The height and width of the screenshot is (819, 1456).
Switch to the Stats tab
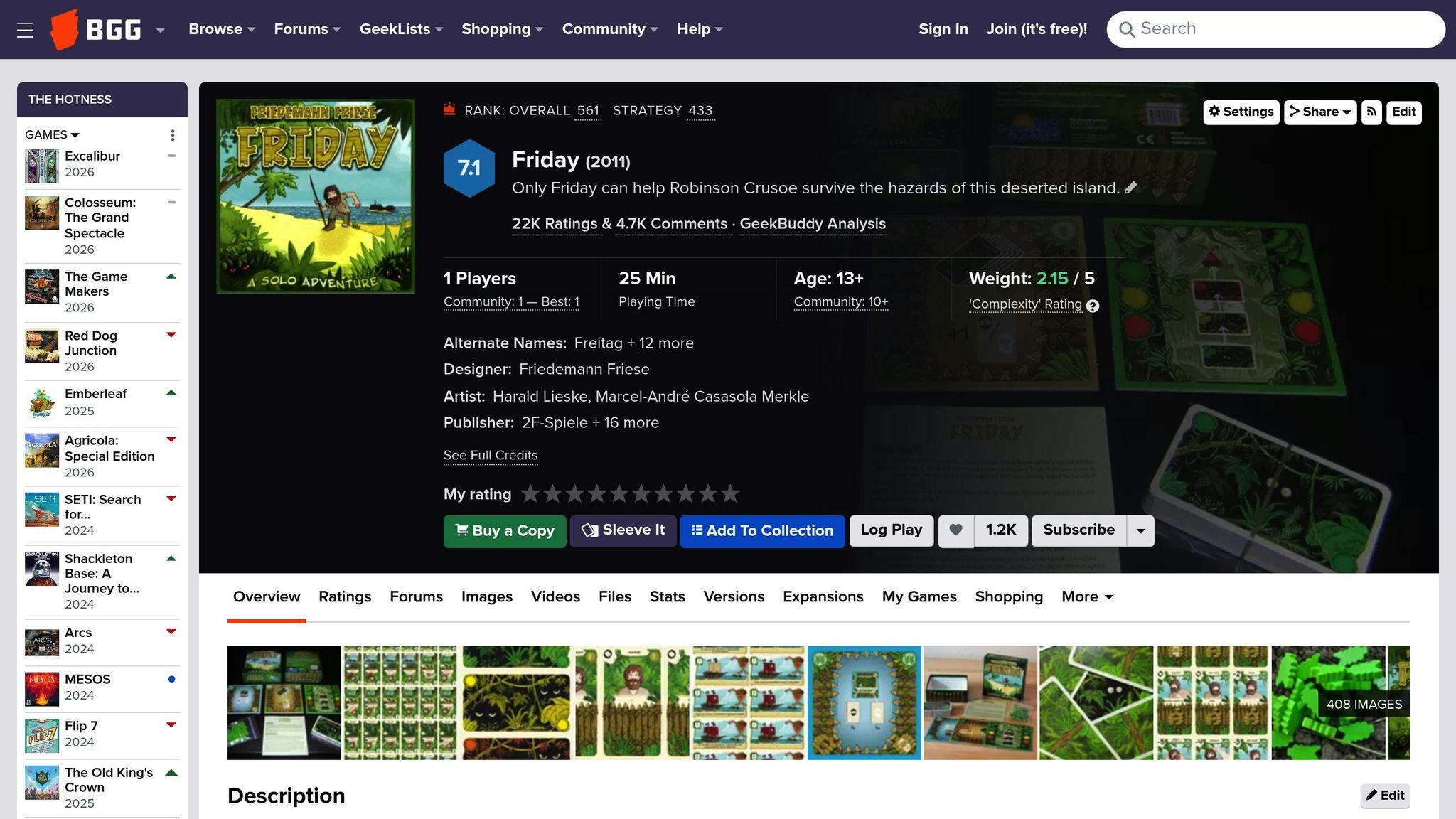pos(668,597)
